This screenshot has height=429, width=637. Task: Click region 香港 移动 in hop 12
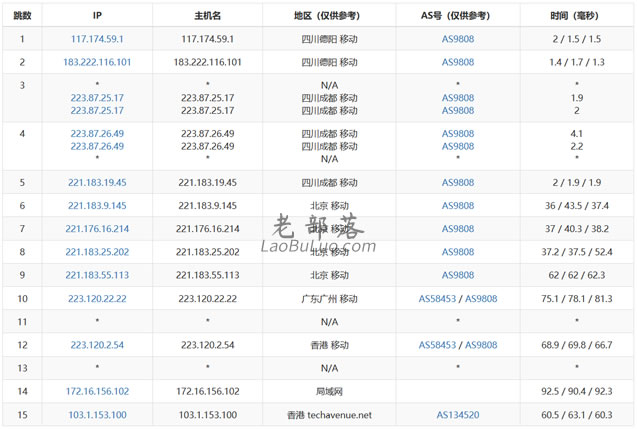329,345
